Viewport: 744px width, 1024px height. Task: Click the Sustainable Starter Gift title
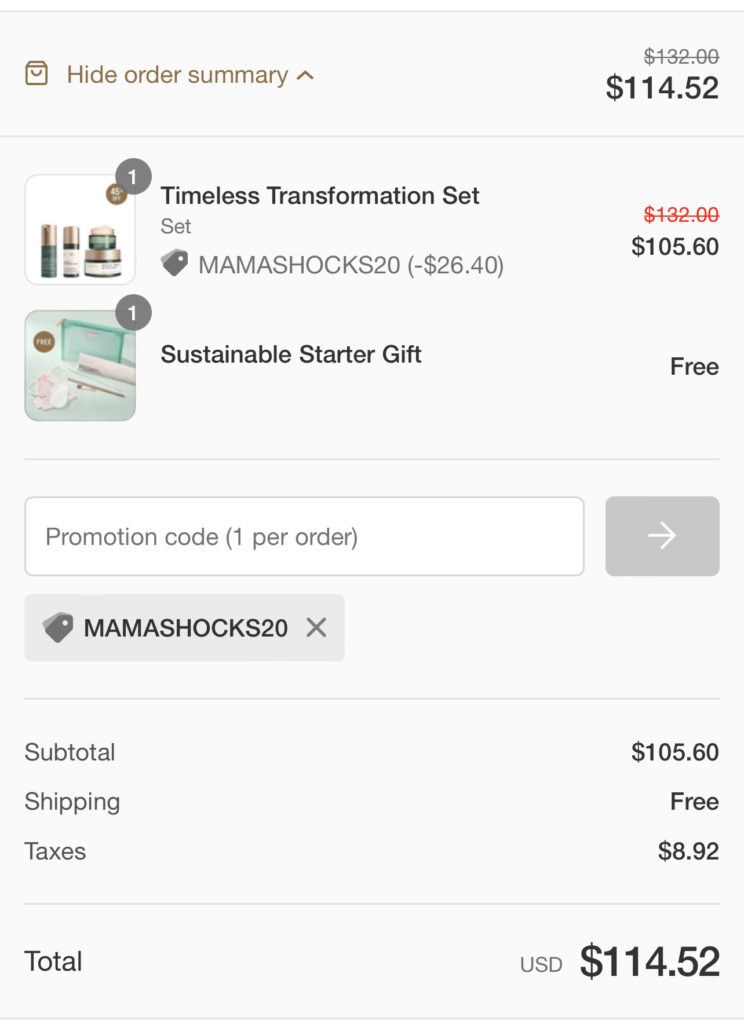[x=291, y=354]
